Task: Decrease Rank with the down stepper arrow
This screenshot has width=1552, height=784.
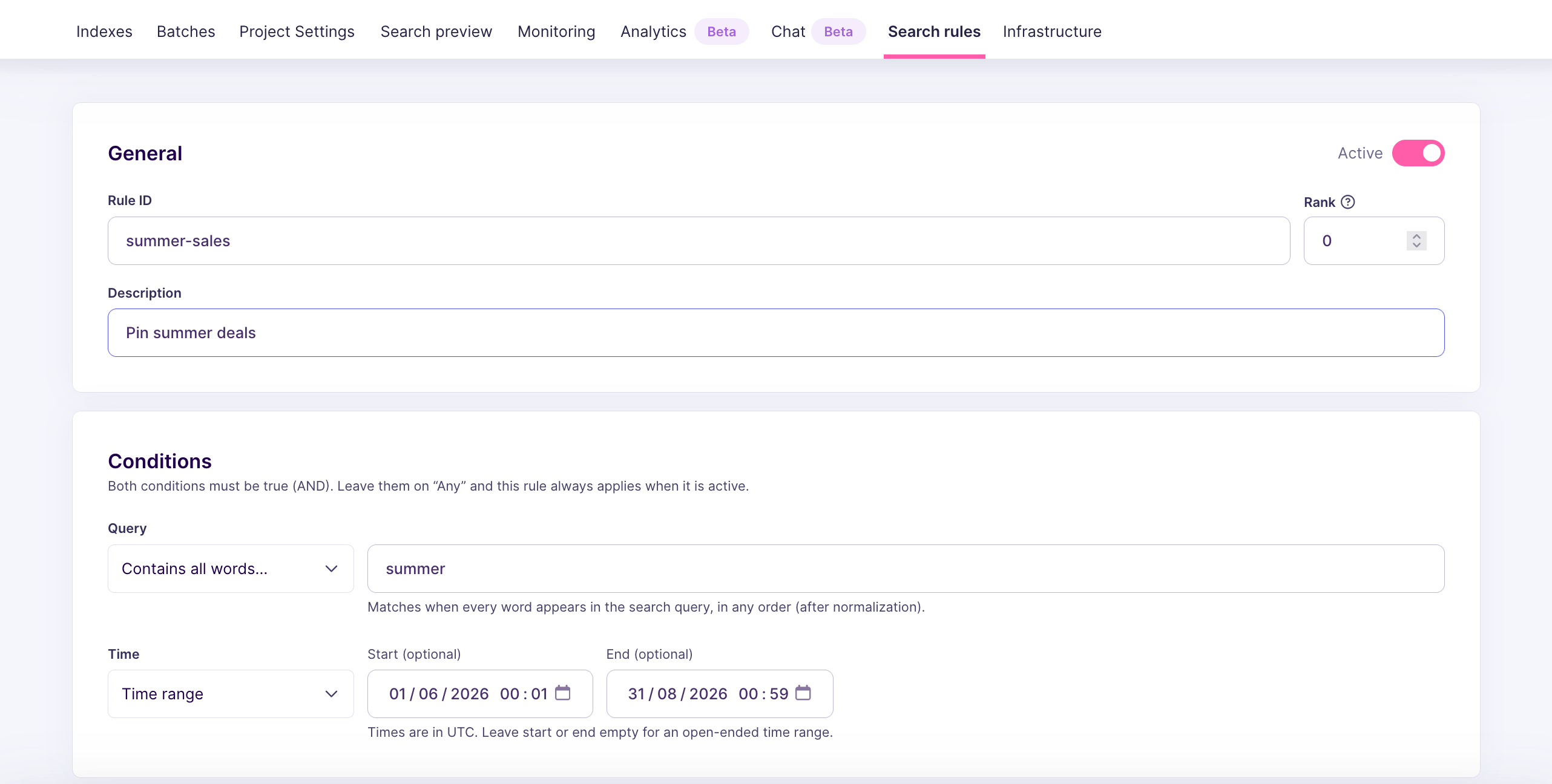Action: click(x=1416, y=245)
